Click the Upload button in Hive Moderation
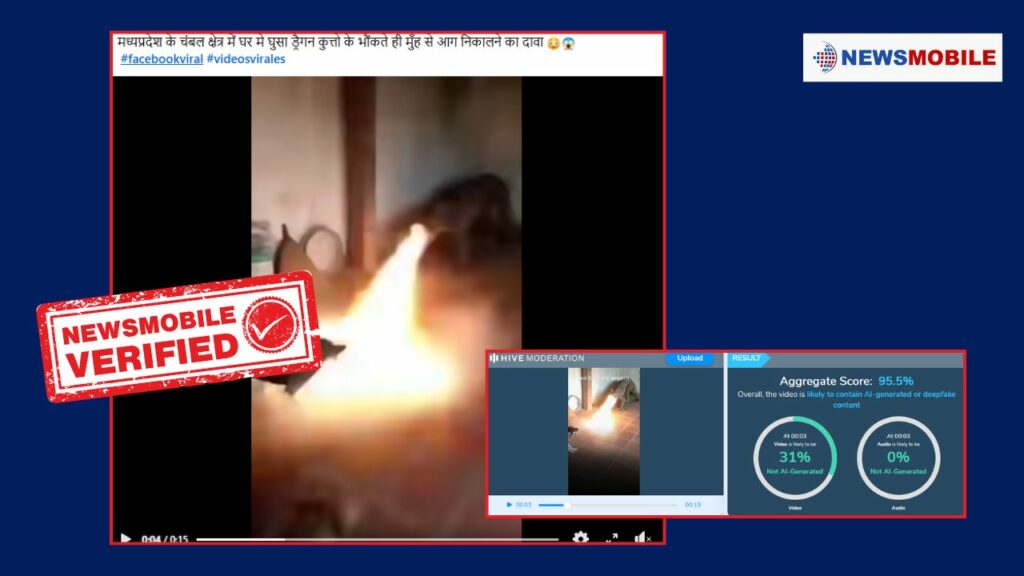Screen dimensions: 1024x576 (x=690, y=358)
